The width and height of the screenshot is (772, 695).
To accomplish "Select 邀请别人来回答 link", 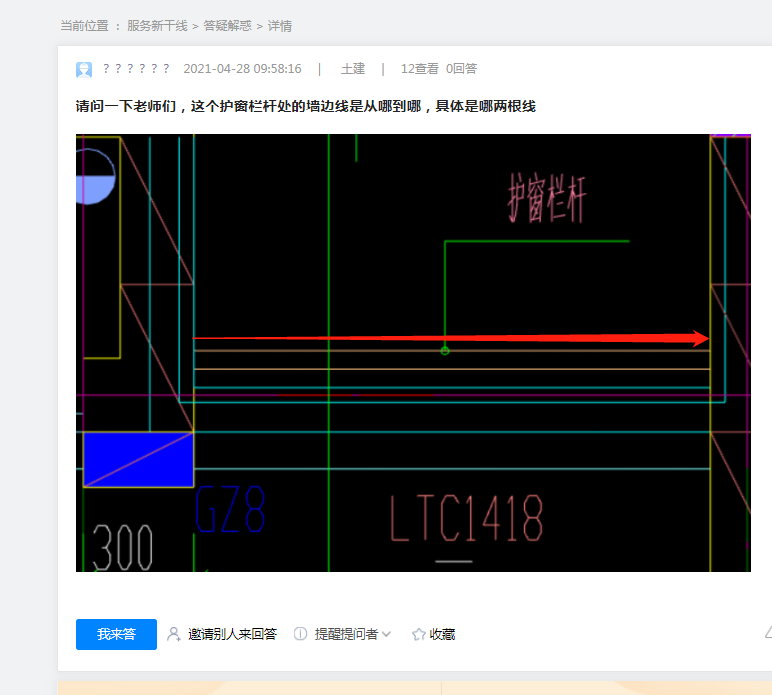I will click(232, 634).
